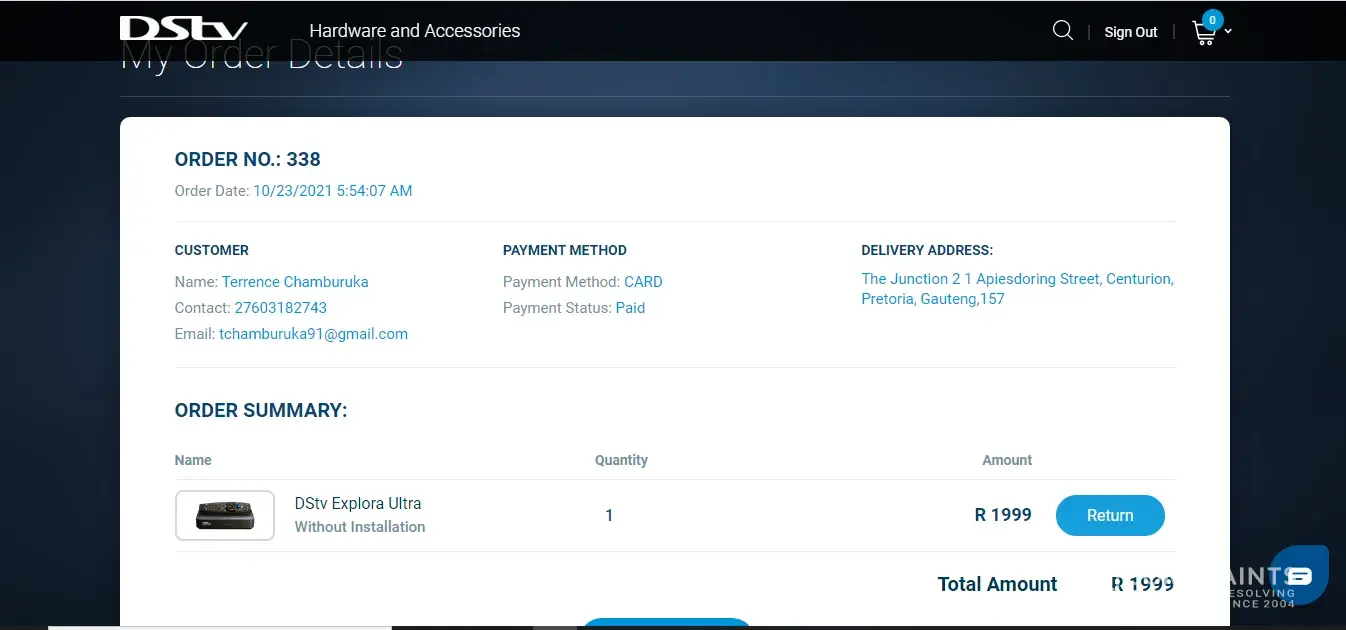This screenshot has width=1346, height=630.
Task: Click customer name Terrence Chamburuka
Action: pyautogui.click(x=295, y=282)
